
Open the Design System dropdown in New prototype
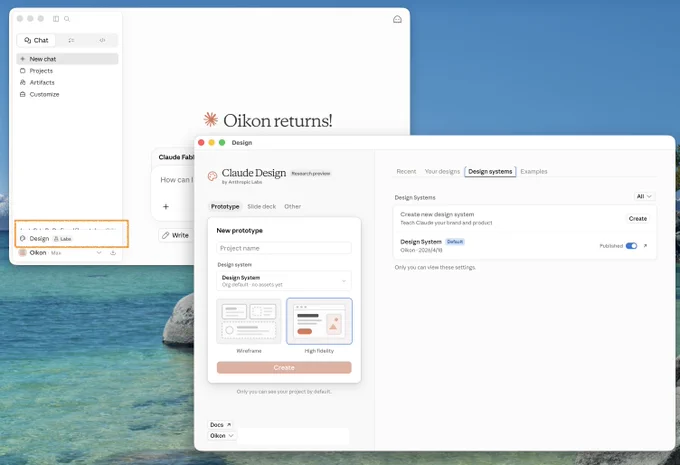pyautogui.click(x=284, y=281)
